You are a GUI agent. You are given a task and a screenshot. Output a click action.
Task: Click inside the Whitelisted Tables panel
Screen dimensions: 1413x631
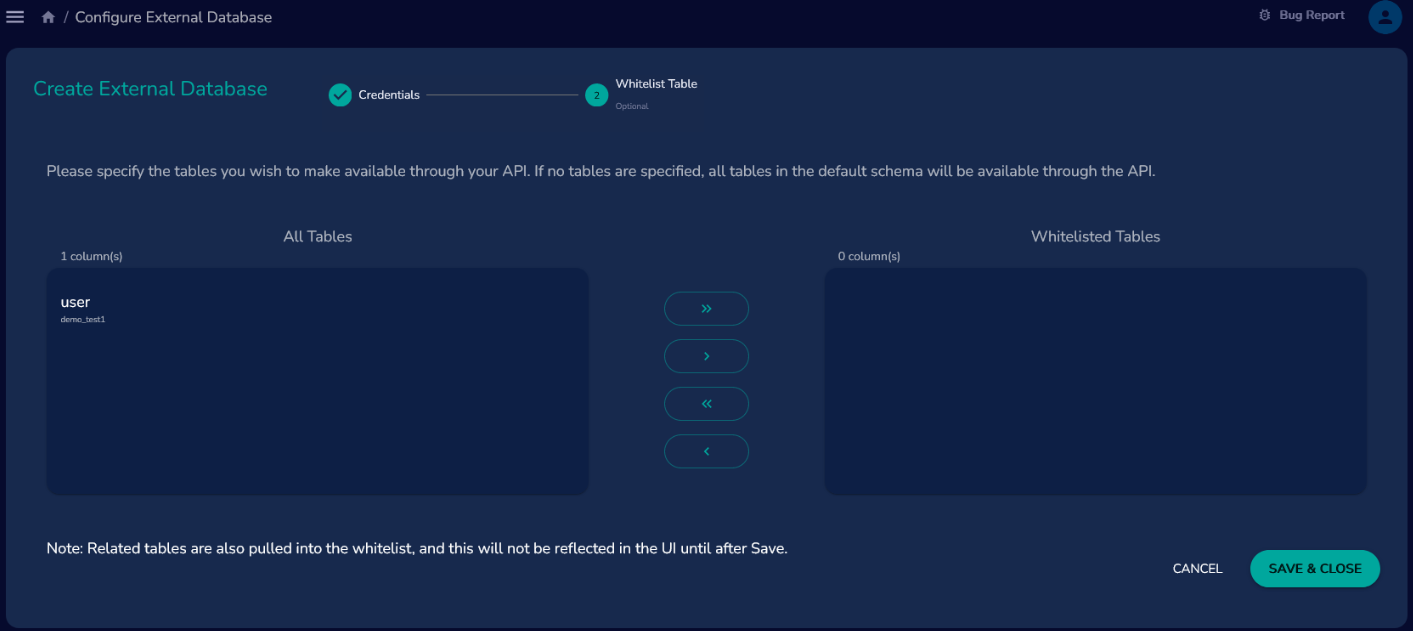point(1095,380)
